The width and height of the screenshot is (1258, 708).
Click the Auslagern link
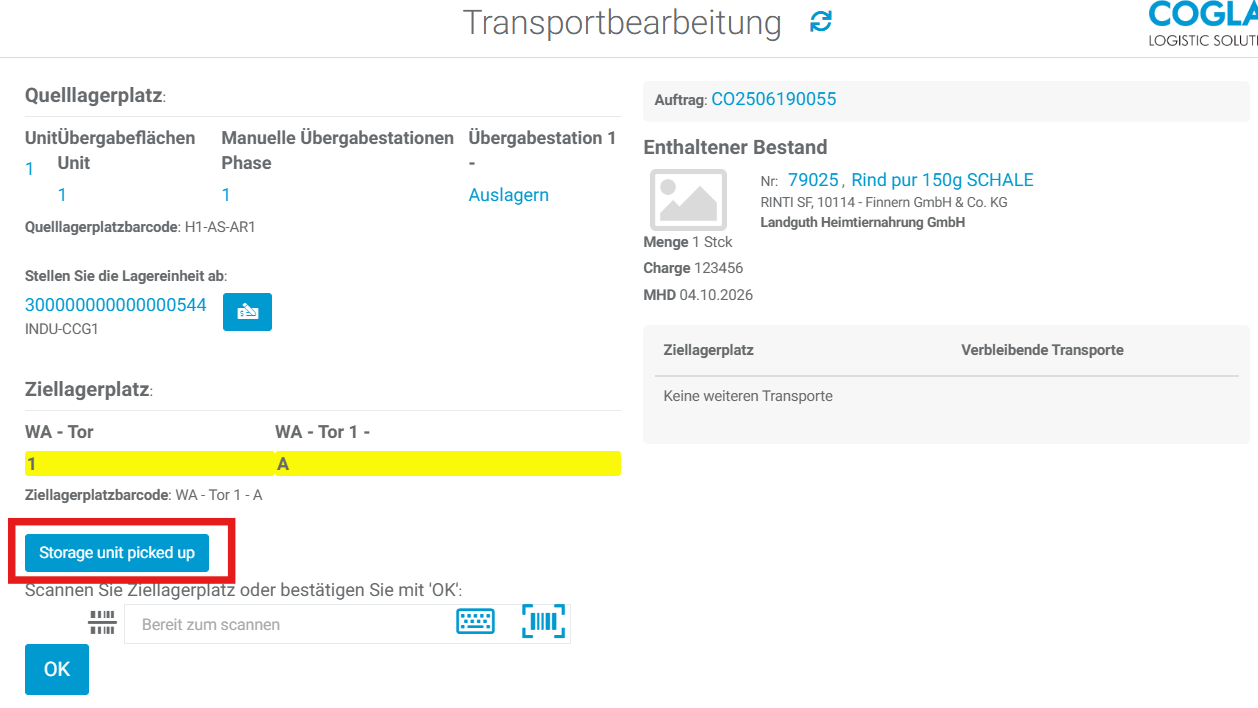[x=508, y=195]
